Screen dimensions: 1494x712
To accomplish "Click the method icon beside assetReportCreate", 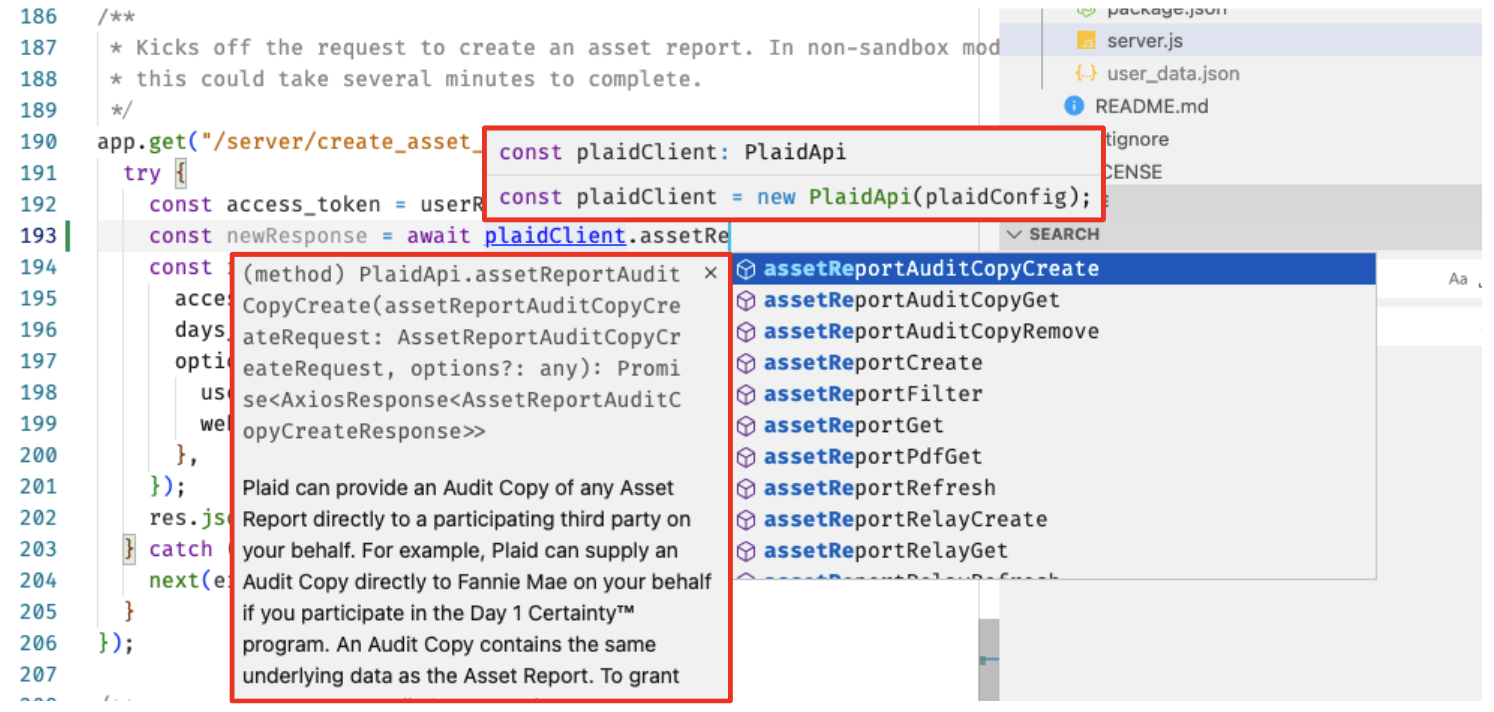I will click(x=745, y=363).
